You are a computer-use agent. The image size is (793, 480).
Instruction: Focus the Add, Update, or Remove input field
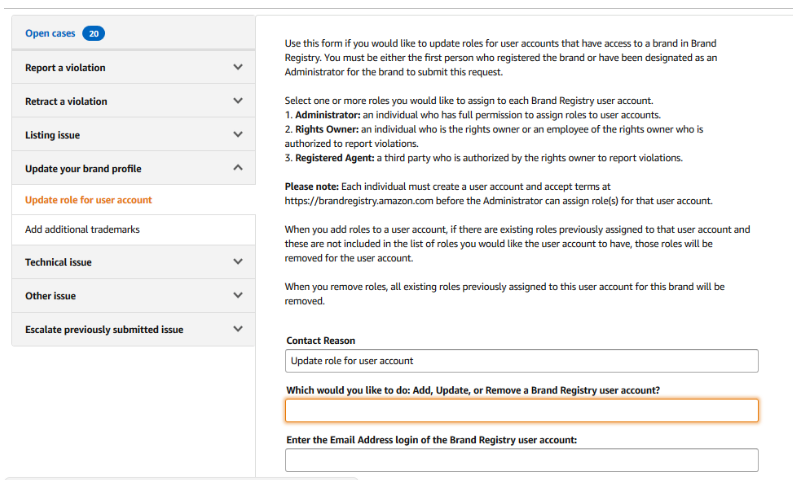pyautogui.click(x=521, y=410)
